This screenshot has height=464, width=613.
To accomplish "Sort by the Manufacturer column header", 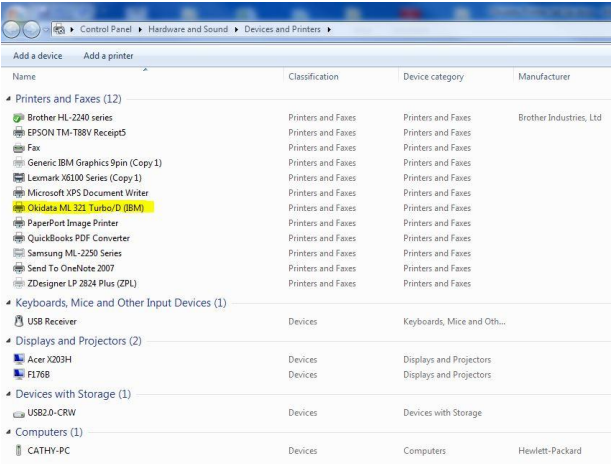I will click(x=544, y=77).
